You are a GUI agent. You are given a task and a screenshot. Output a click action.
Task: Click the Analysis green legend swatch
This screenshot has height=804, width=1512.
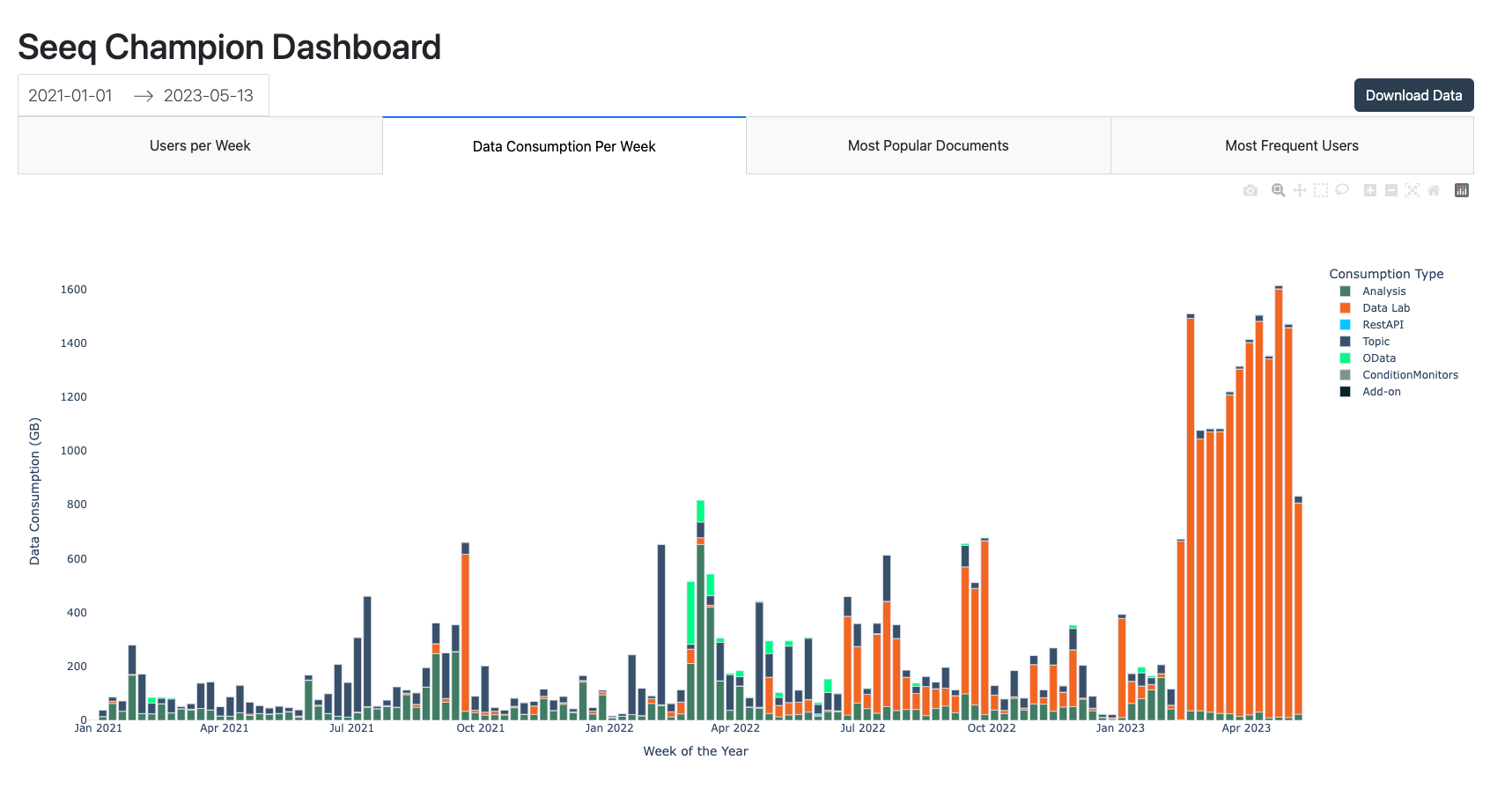(x=1346, y=291)
